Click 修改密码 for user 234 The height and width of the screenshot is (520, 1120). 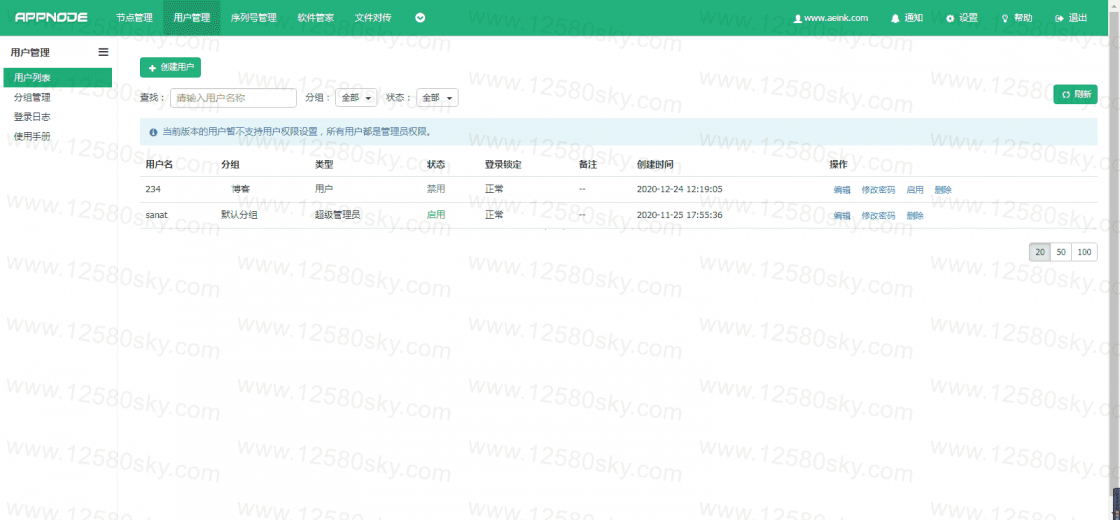[x=878, y=190]
